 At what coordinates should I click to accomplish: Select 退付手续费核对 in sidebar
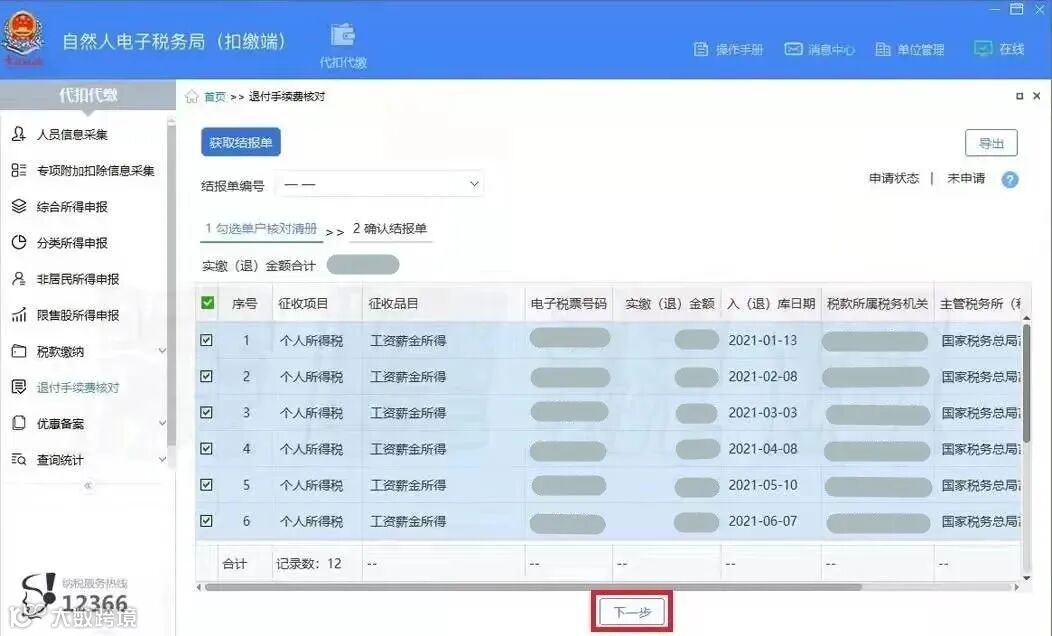pos(78,388)
